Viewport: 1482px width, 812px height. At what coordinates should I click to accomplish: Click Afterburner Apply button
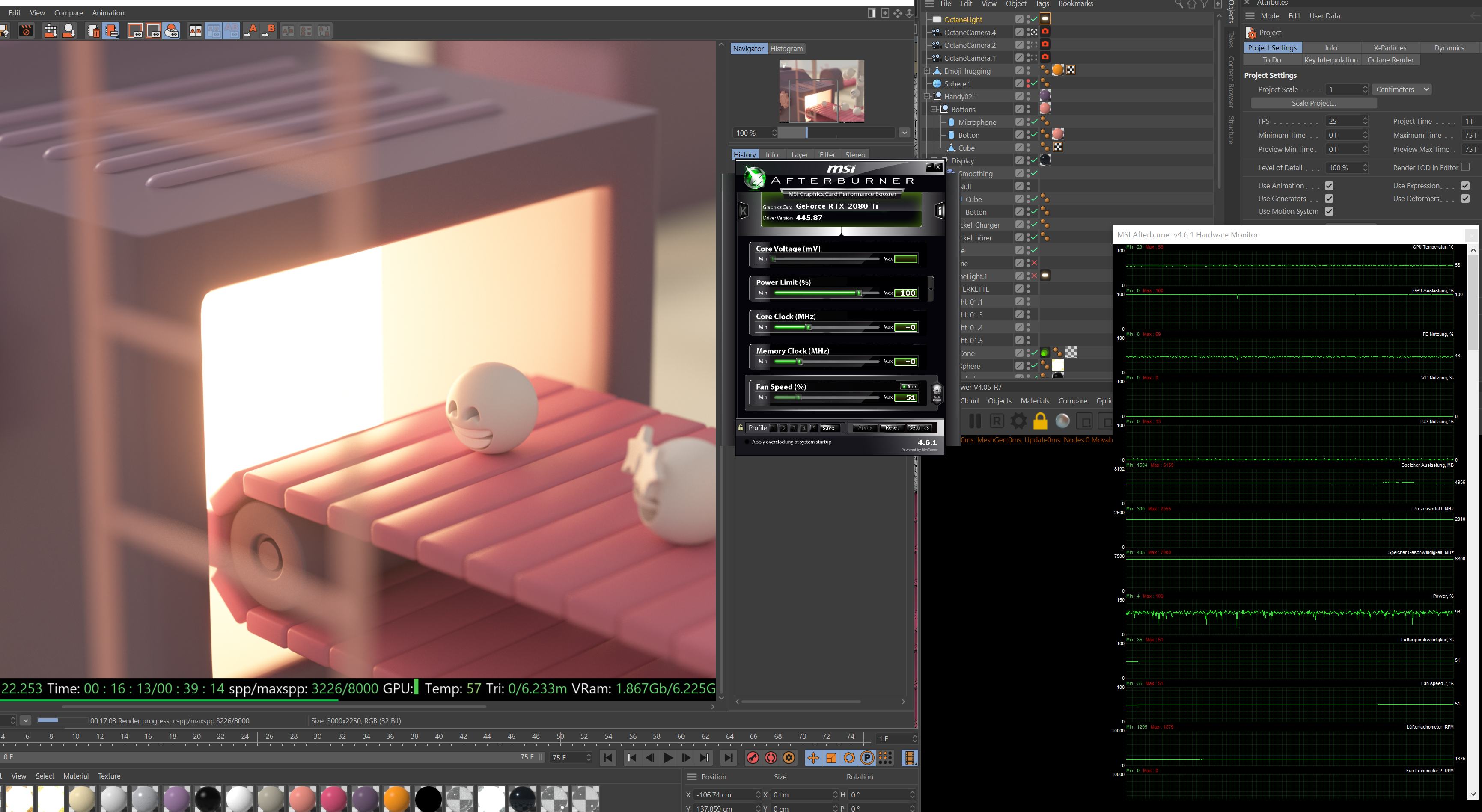click(x=865, y=428)
